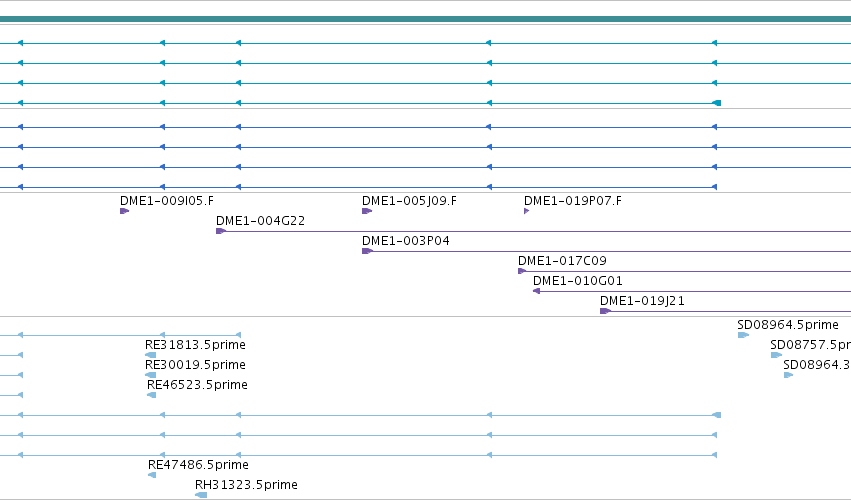Select the DME1-005J09.F label

pos(409,201)
